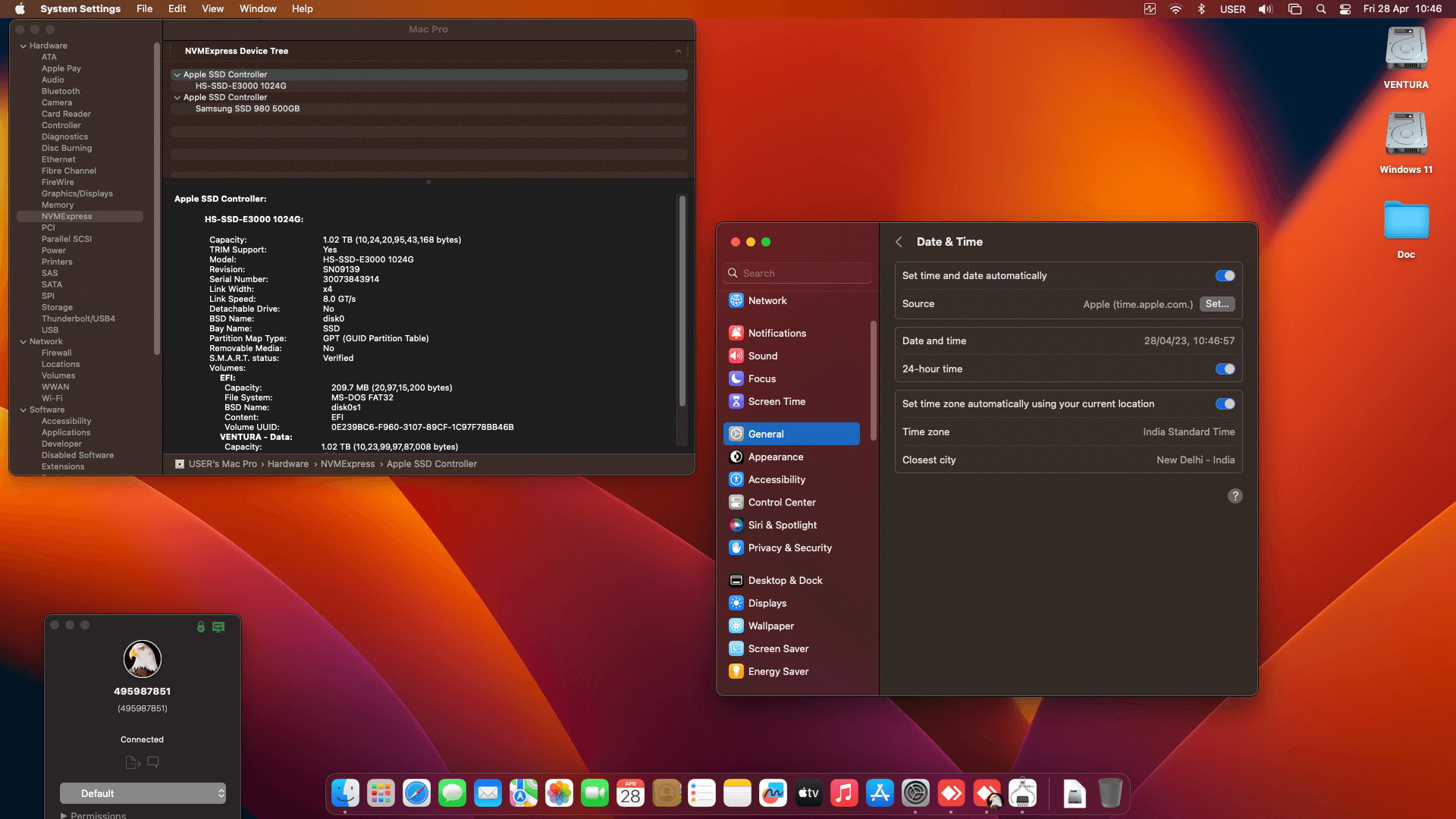1456x819 pixels.
Task: Click the System Information details pane scrollbar
Action: [682, 300]
